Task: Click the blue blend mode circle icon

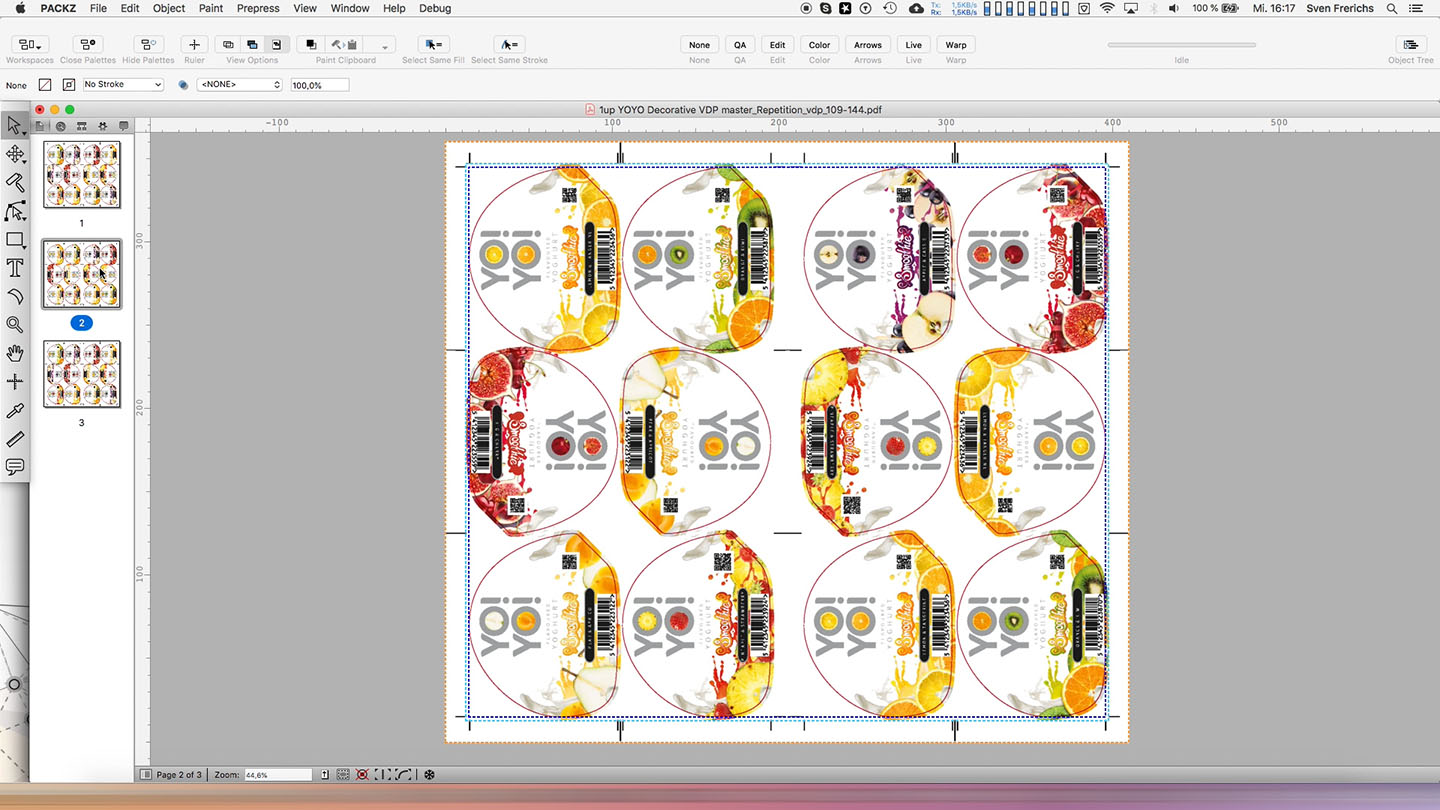Action: click(183, 85)
